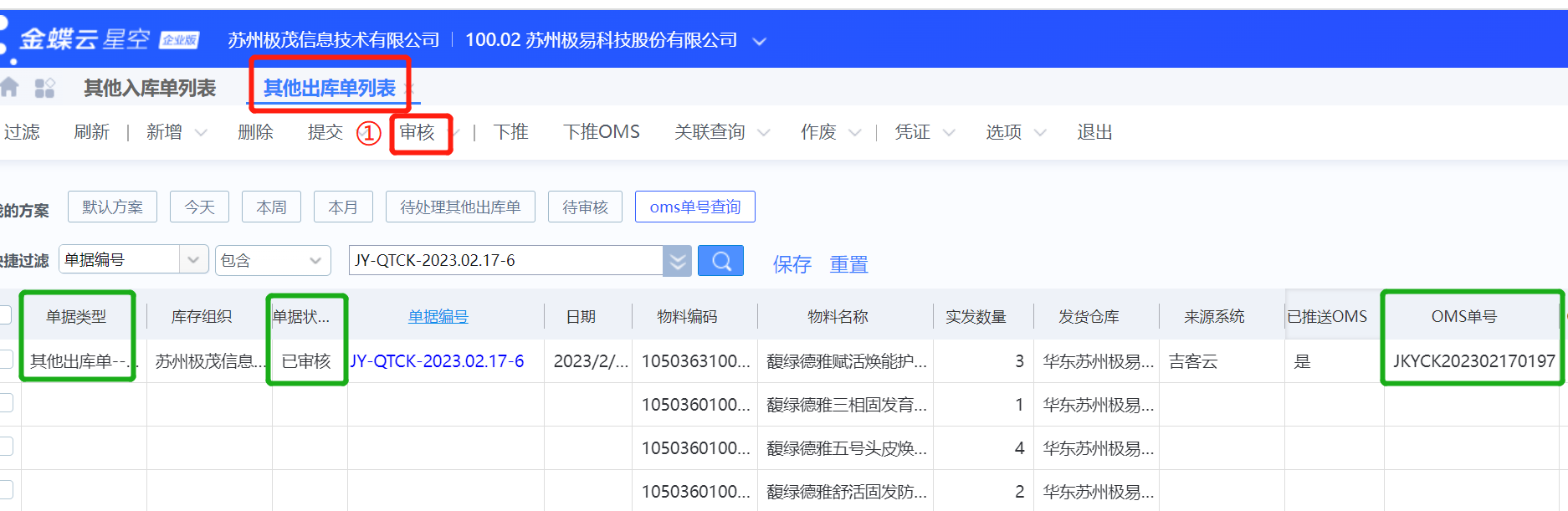The image size is (1568, 511).
Task: Click the 发货仓库 column header
Action: (x=1089, y=317)
